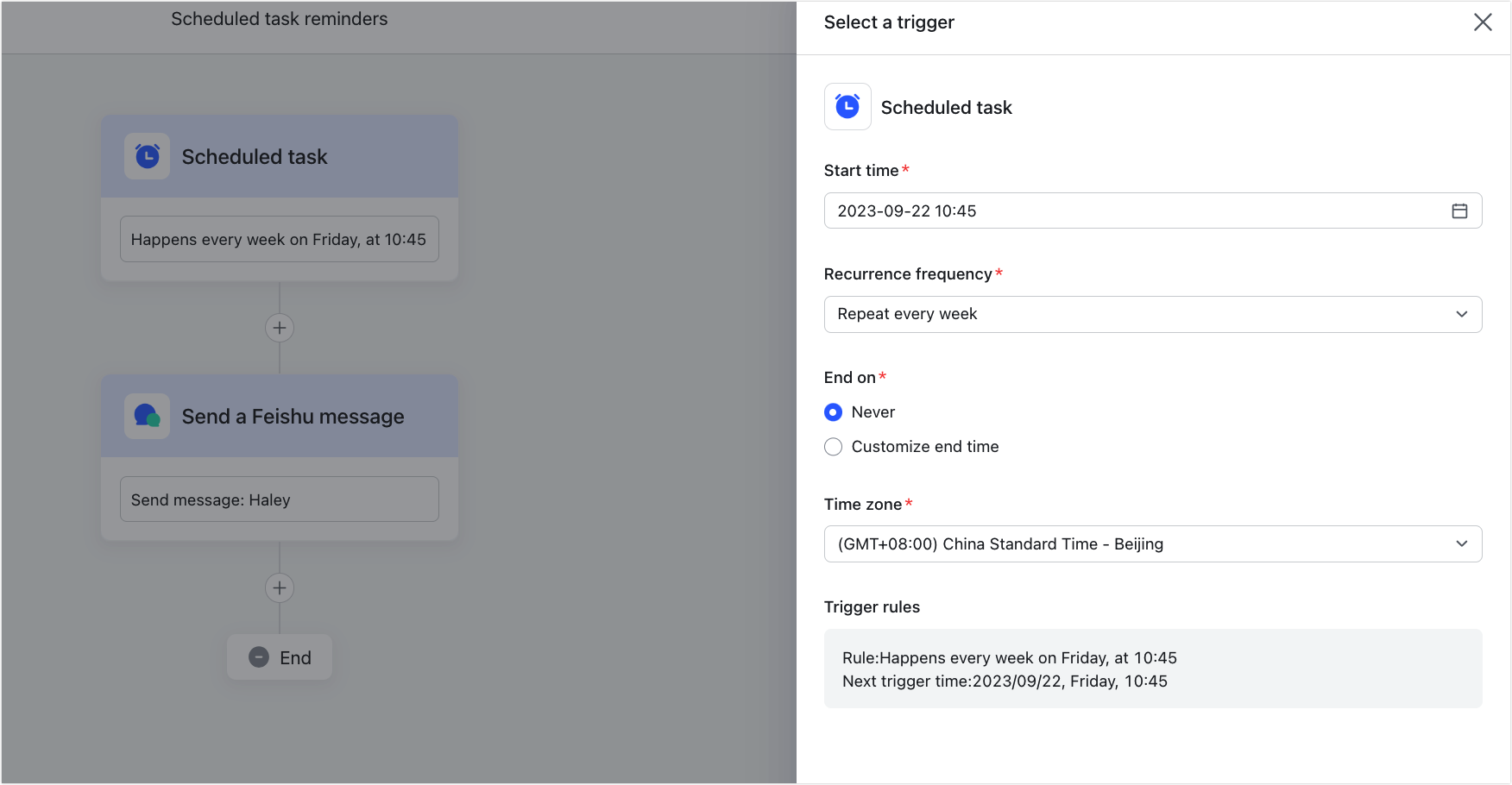Open the Time zone dropdown
The width and height of the screenshot is (1512, 785).
point(1153,544)
